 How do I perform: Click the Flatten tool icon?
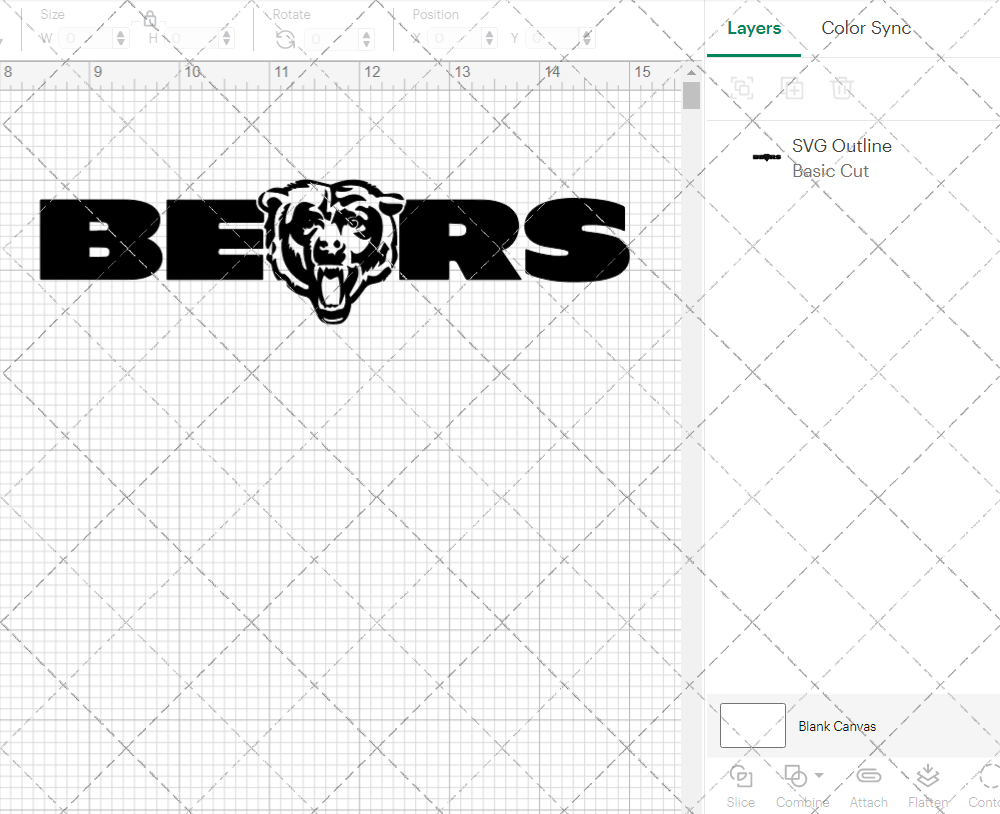tap(927, 775)
